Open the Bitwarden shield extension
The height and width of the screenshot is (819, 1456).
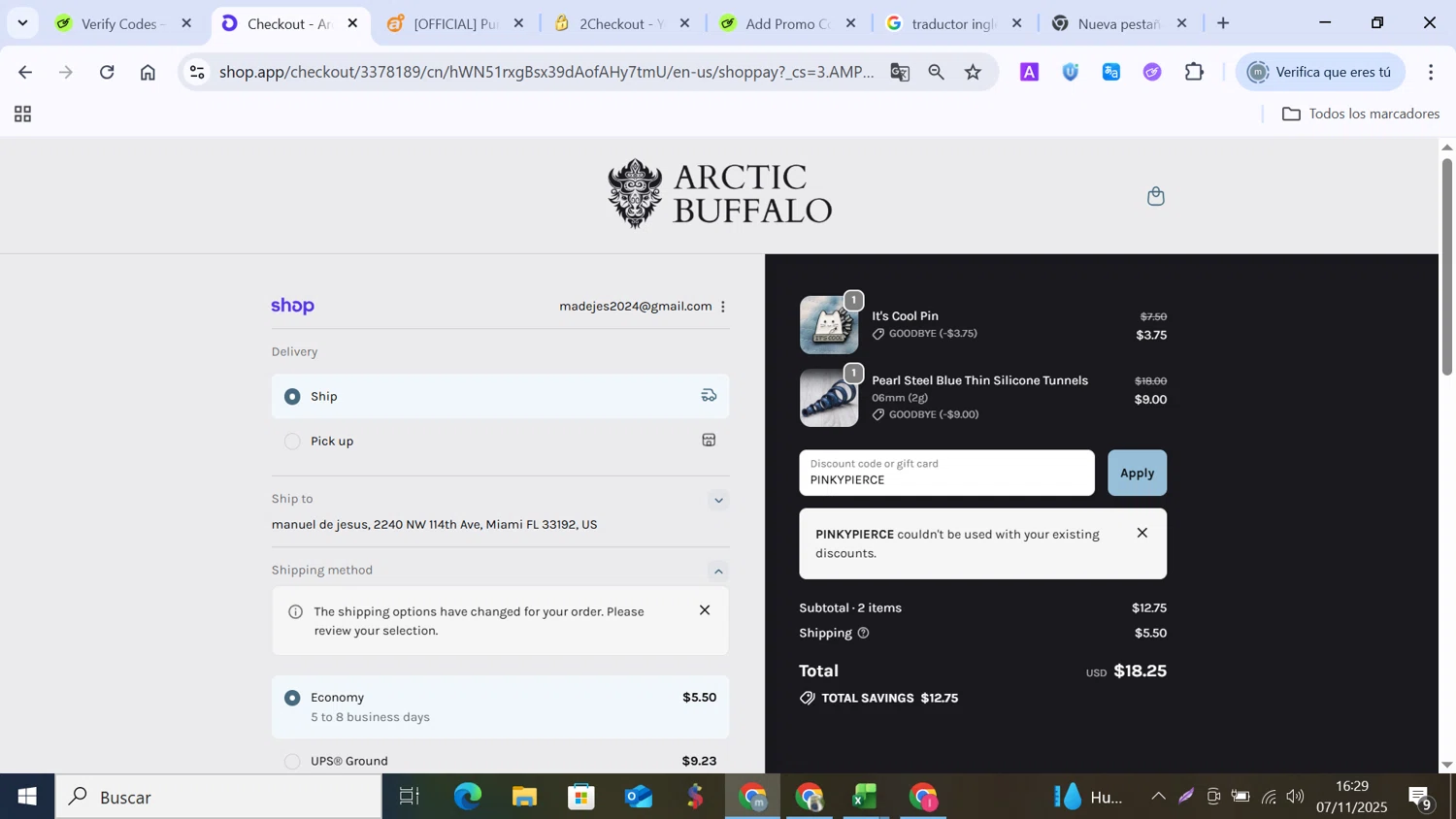(1070, 72)
